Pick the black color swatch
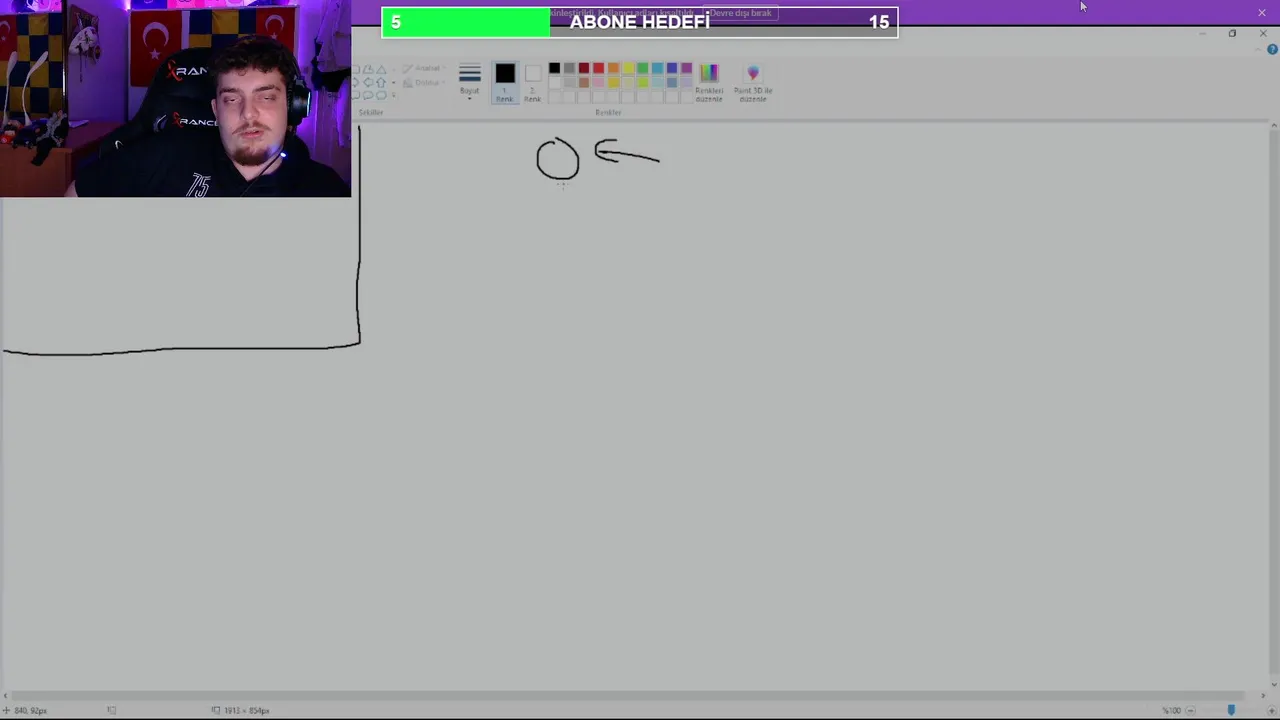The height and width of the screenshot is (720, 1280). [x=554, y=68]
